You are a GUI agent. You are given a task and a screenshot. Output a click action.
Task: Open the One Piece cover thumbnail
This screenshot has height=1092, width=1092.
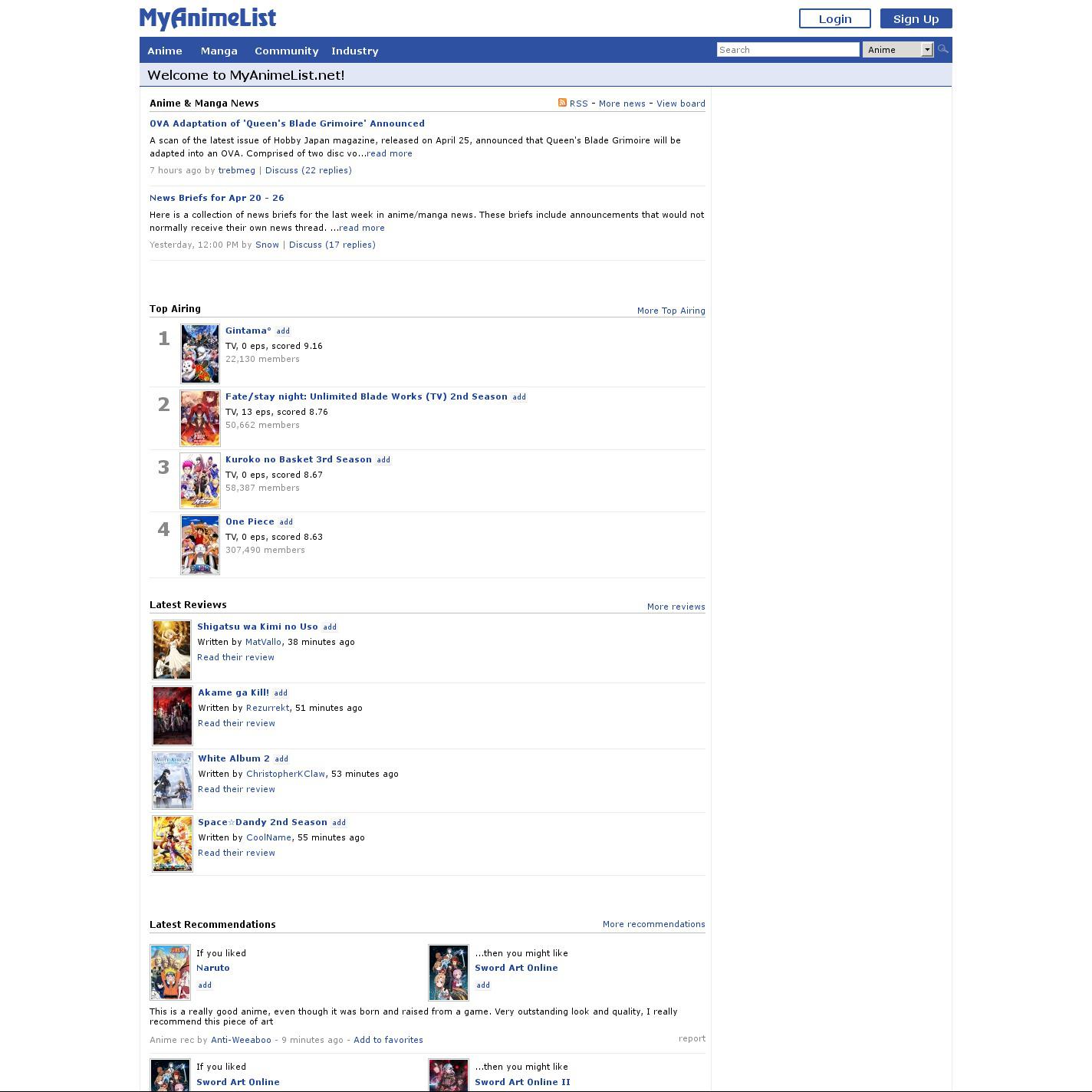(200, 544)
